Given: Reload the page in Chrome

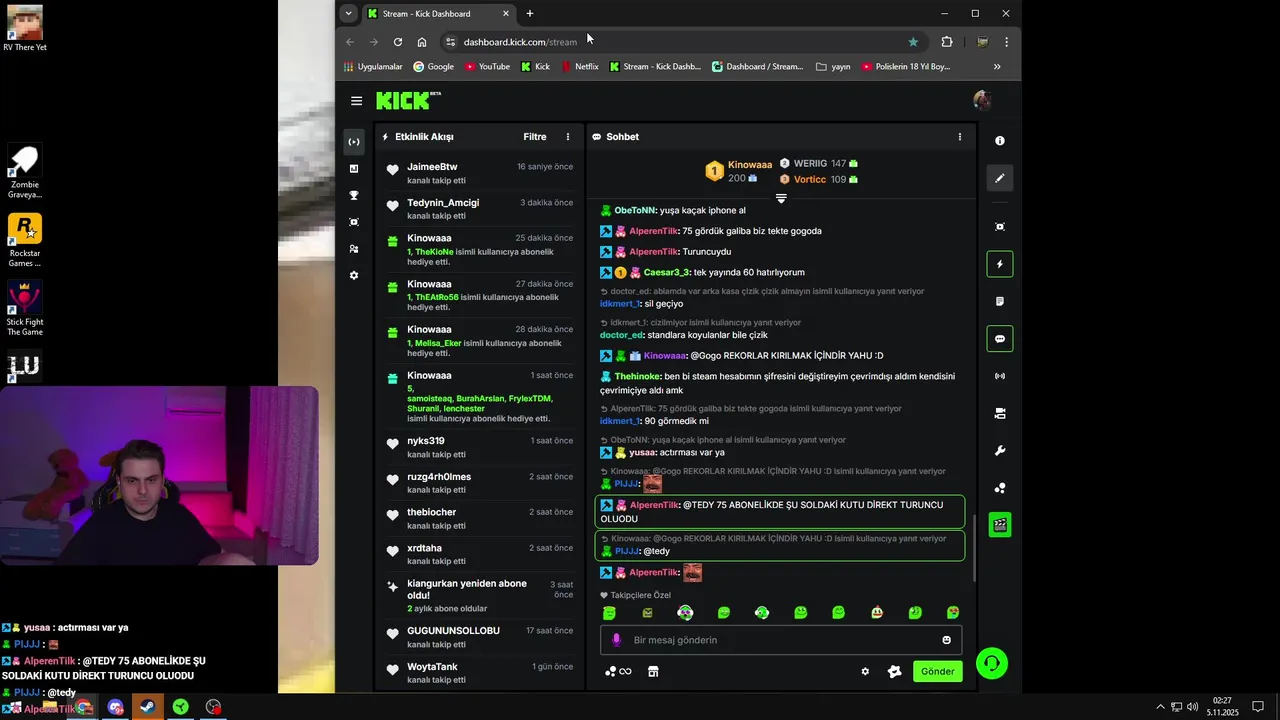Looking at the screenshot, I should click(x=398, y=42).
